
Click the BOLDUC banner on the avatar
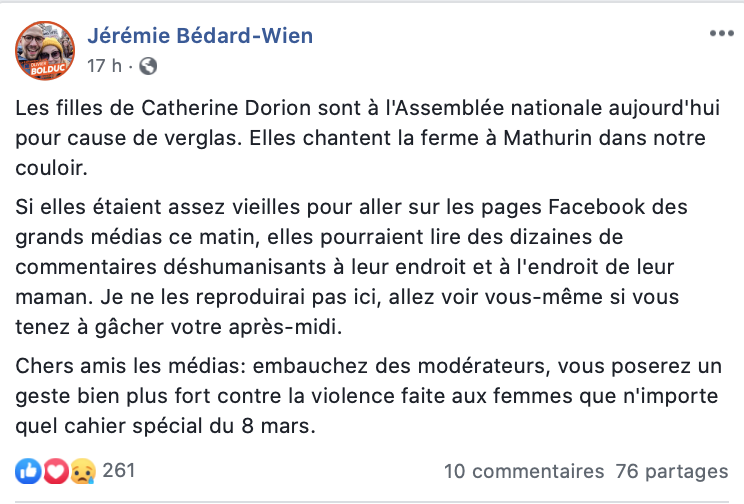point(47,69)
